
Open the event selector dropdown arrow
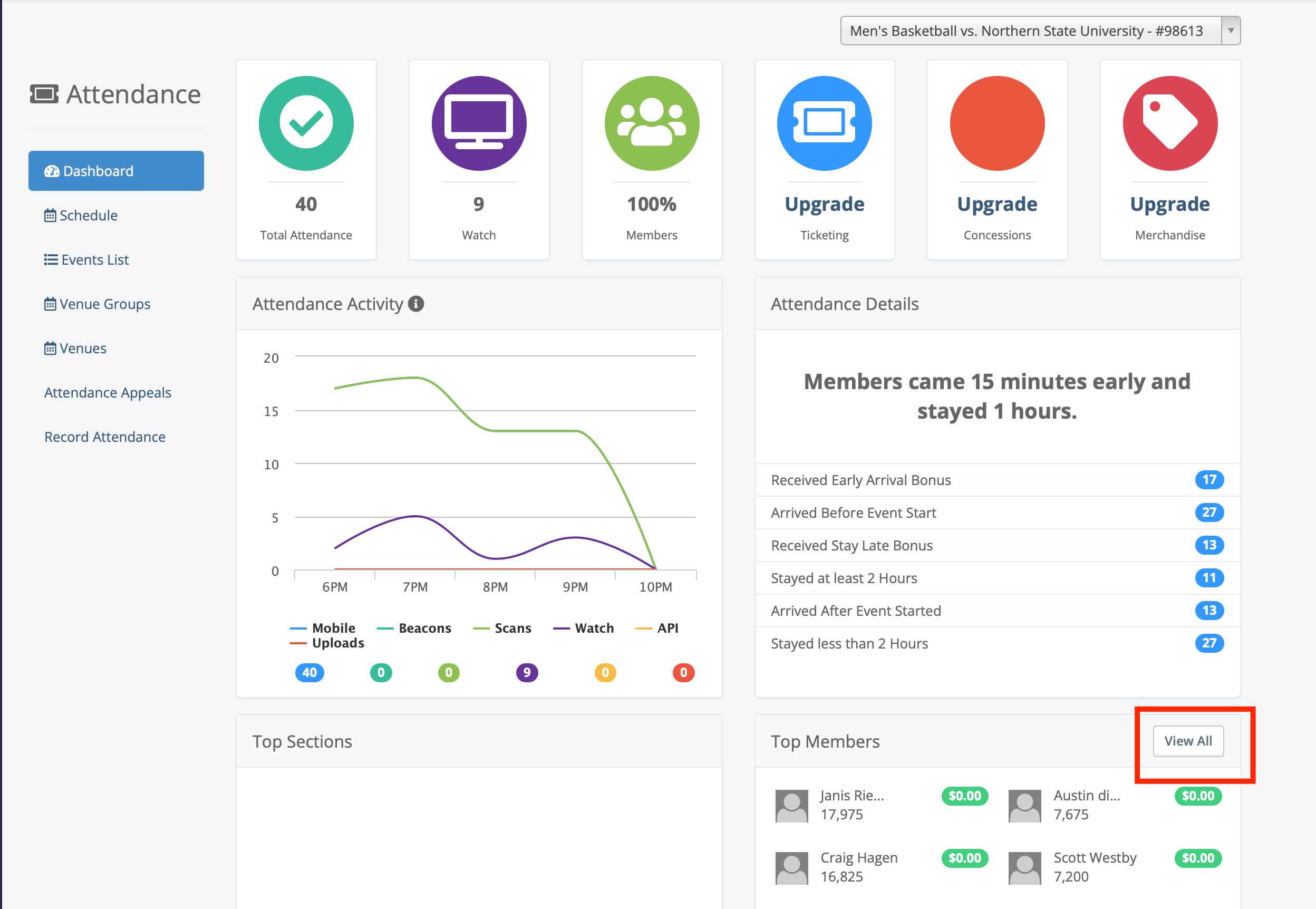[1230, 31]
